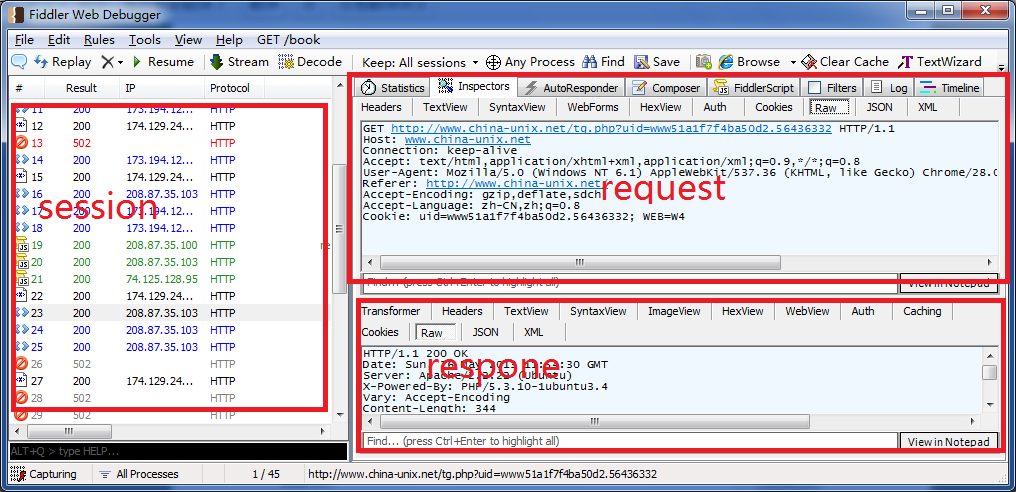Select session 21 IP 74.125.128.95
This screenshot has height=492, width=1016.
(162, 279)
